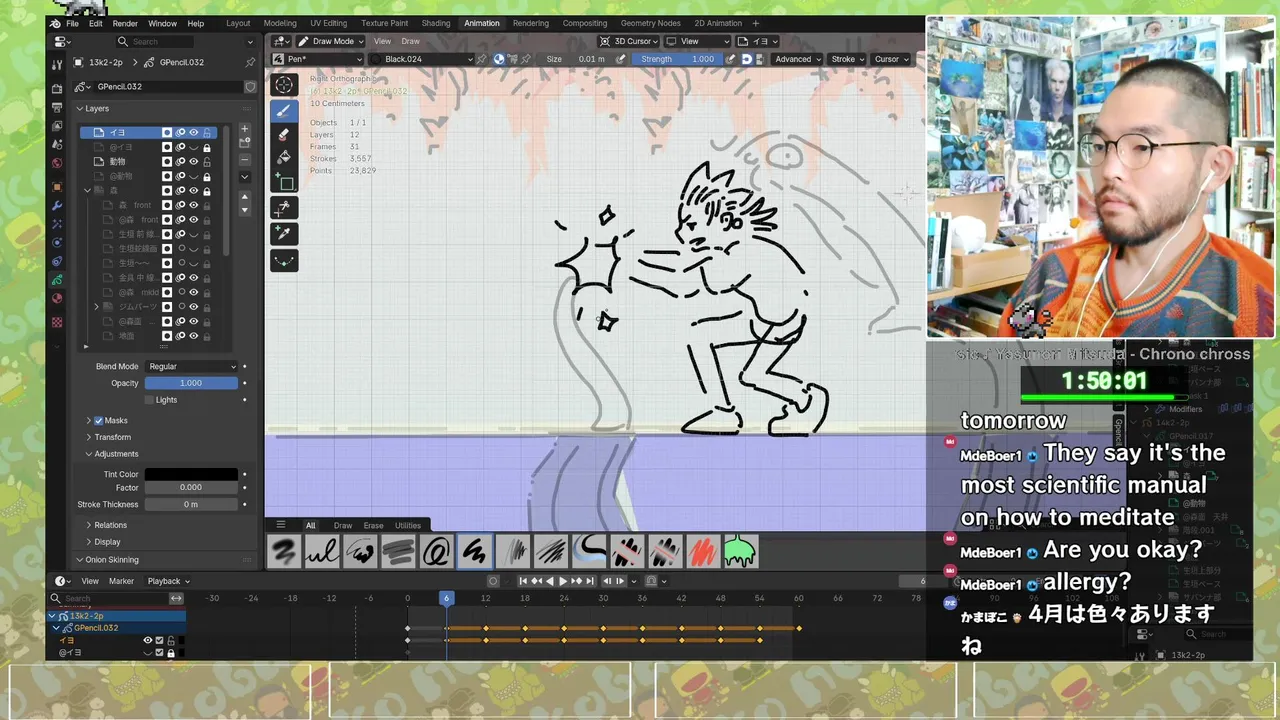Select the Trim tool icon

tap(284, 208)
